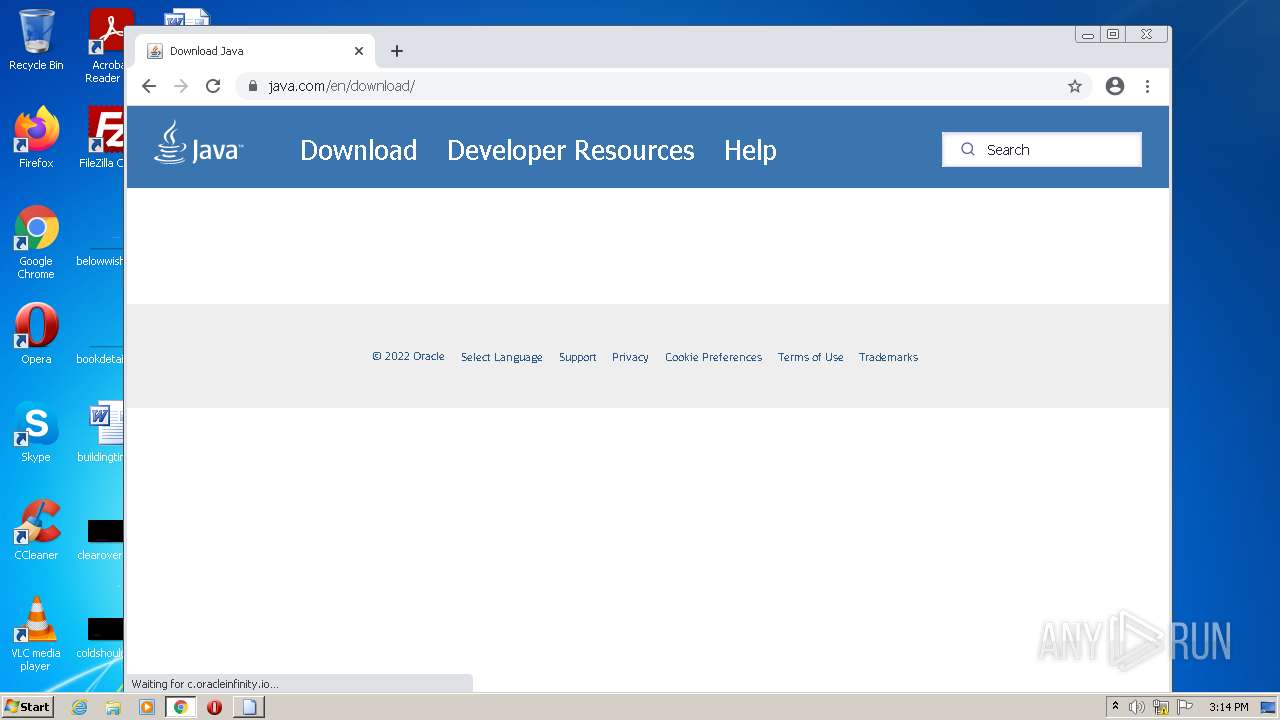
Task: Launch Google Chrome desktop shortcut
Action: pyautogui.click(x=36, y=243)
